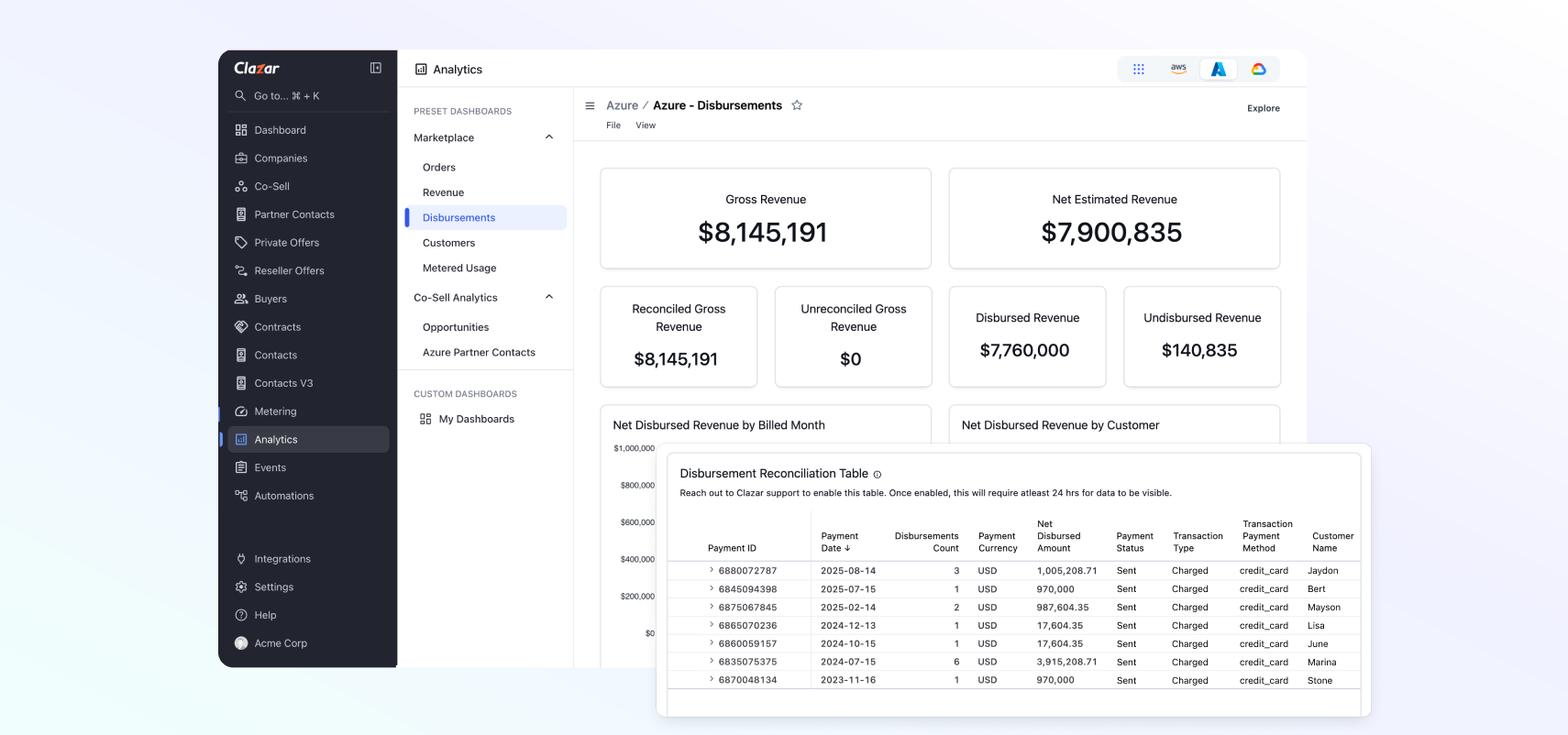The width and height of the screenshot is (1568, 735).
Task: Open Partner Contacts in the sidebar
Action: tap(308, 214)
